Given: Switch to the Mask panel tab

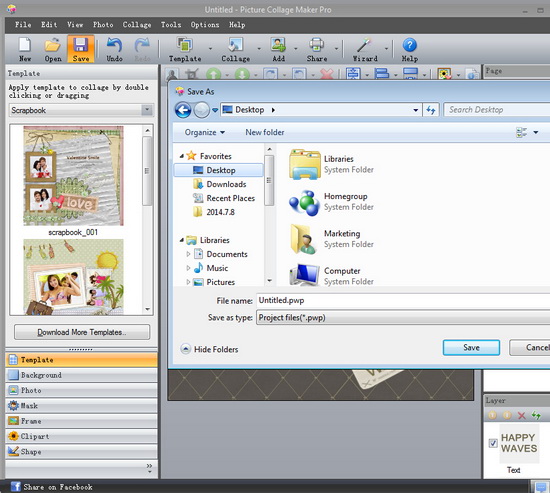Looking at the screenshot, I should pos(81,406).
